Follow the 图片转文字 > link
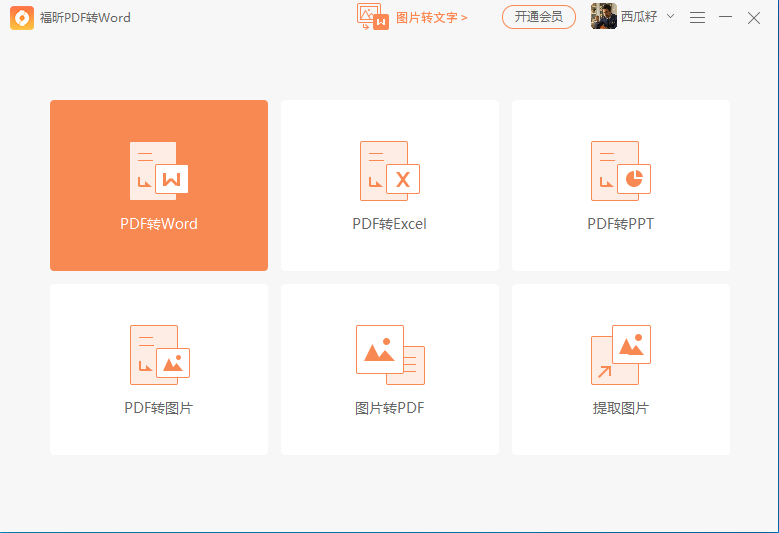Viewport: 779px width, 533px height. [x=432, y=17]
